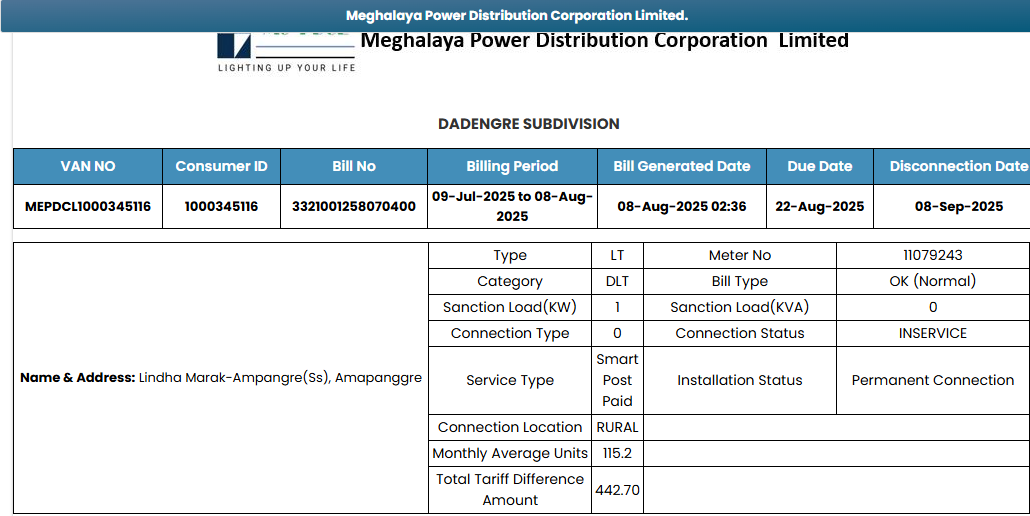This screenshot has height=516, width=1030.
Task: Click the MePDCL logo with Lighting Up Your Life tagline
Action: point(286,53)
